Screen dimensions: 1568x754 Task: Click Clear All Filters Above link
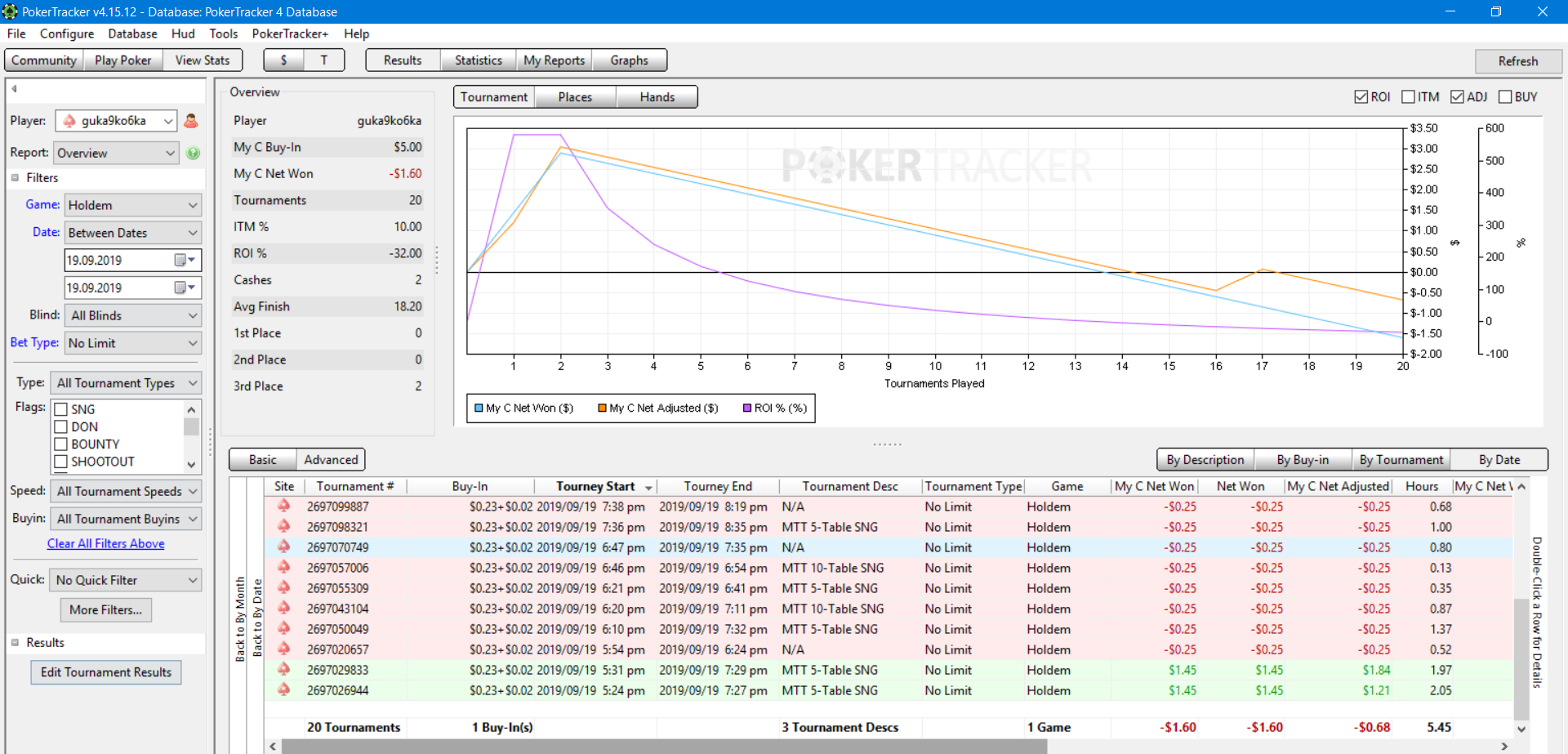pos(106,543)
